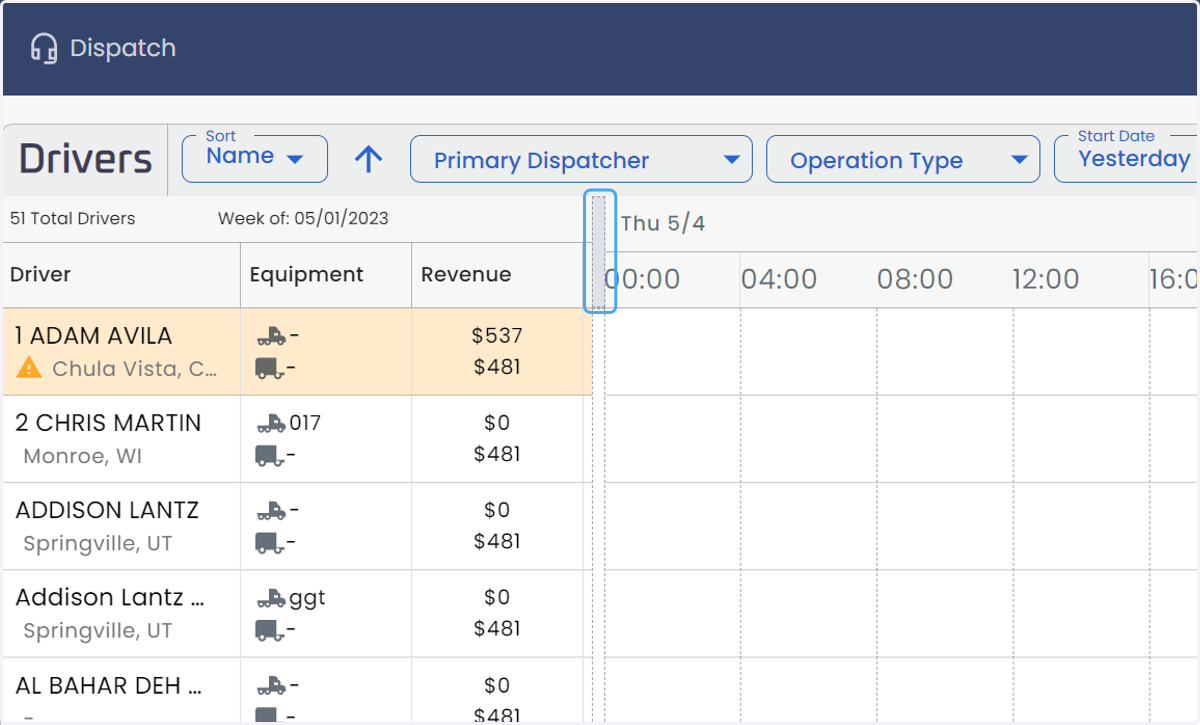
Task: Open the Sort Name dropdown
Action: [255, 159]
